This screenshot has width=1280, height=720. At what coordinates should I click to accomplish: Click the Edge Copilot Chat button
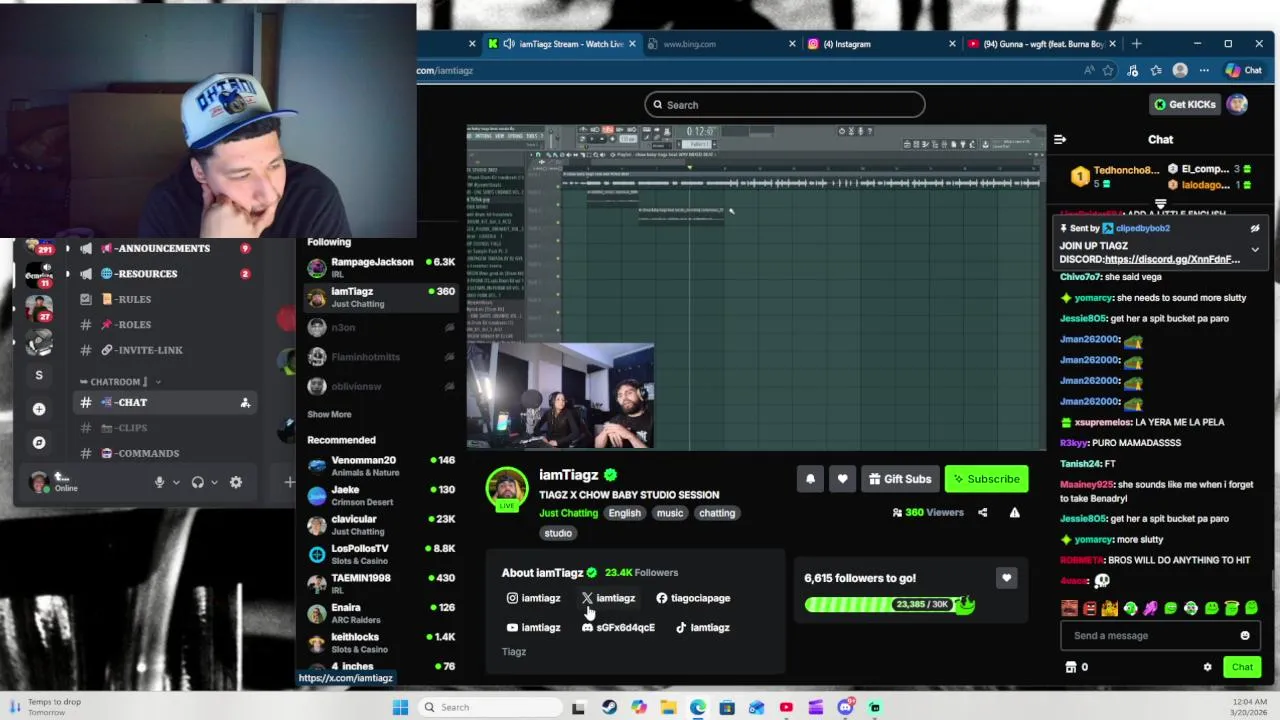(1244, 70)
